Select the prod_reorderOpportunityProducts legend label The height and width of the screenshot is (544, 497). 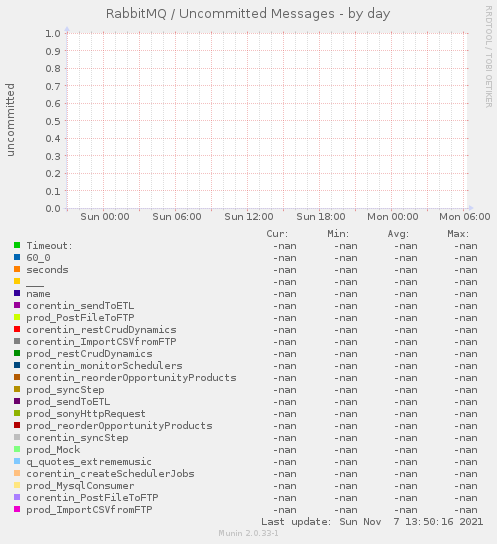[x=119, y=426]
